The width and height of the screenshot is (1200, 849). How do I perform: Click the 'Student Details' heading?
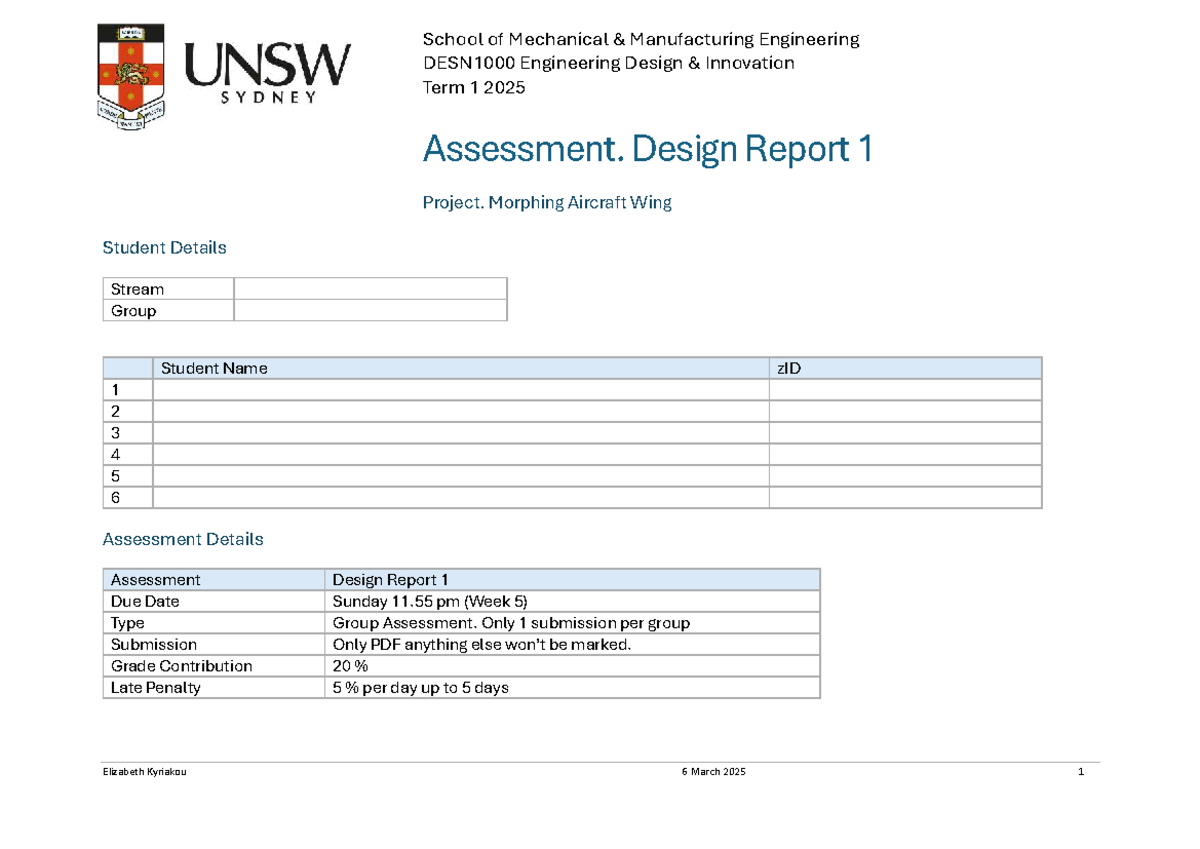pyautogui.click(x=165, y=247)
